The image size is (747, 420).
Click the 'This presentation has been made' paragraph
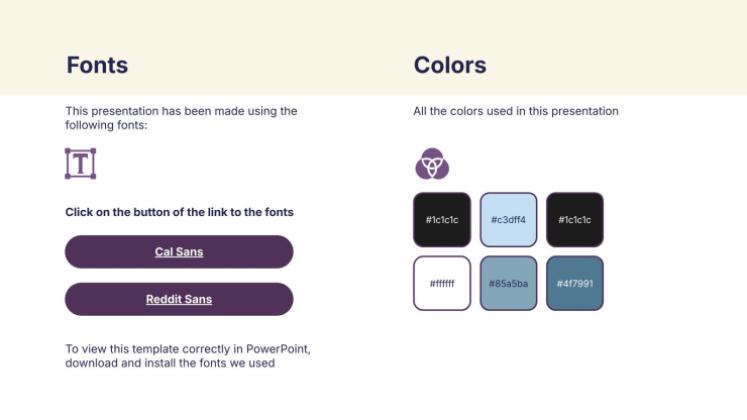(181, 111)
